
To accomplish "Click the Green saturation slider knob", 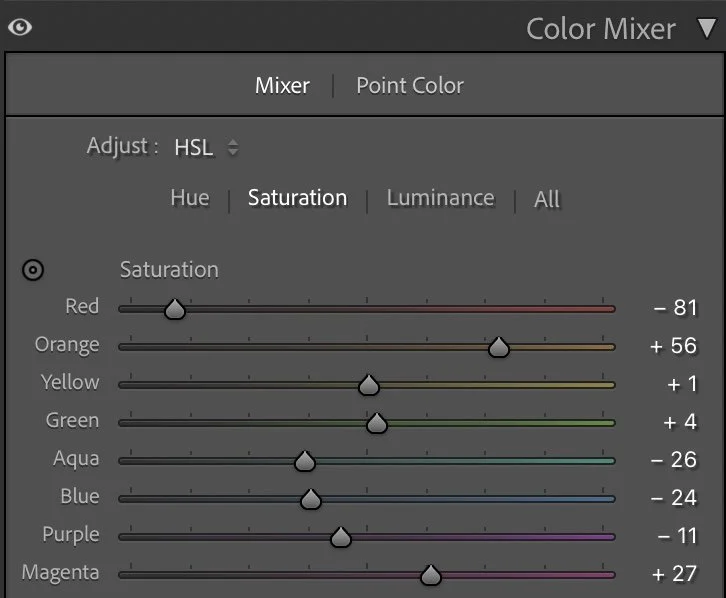I will click(x=376, y=424).
